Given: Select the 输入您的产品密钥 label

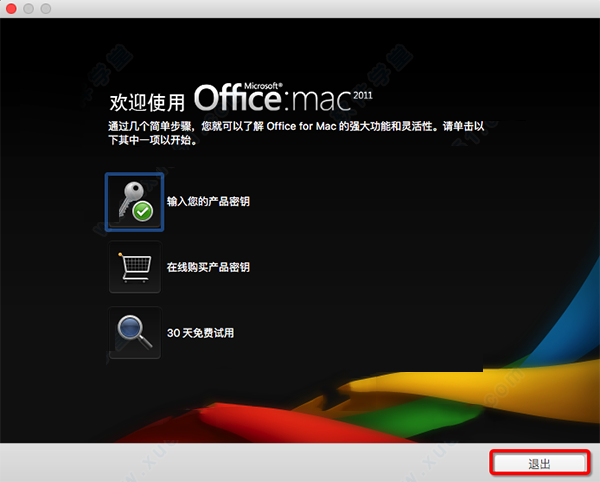Looking at the screenshot, I should pyautogui.click(x=208, y=201).
